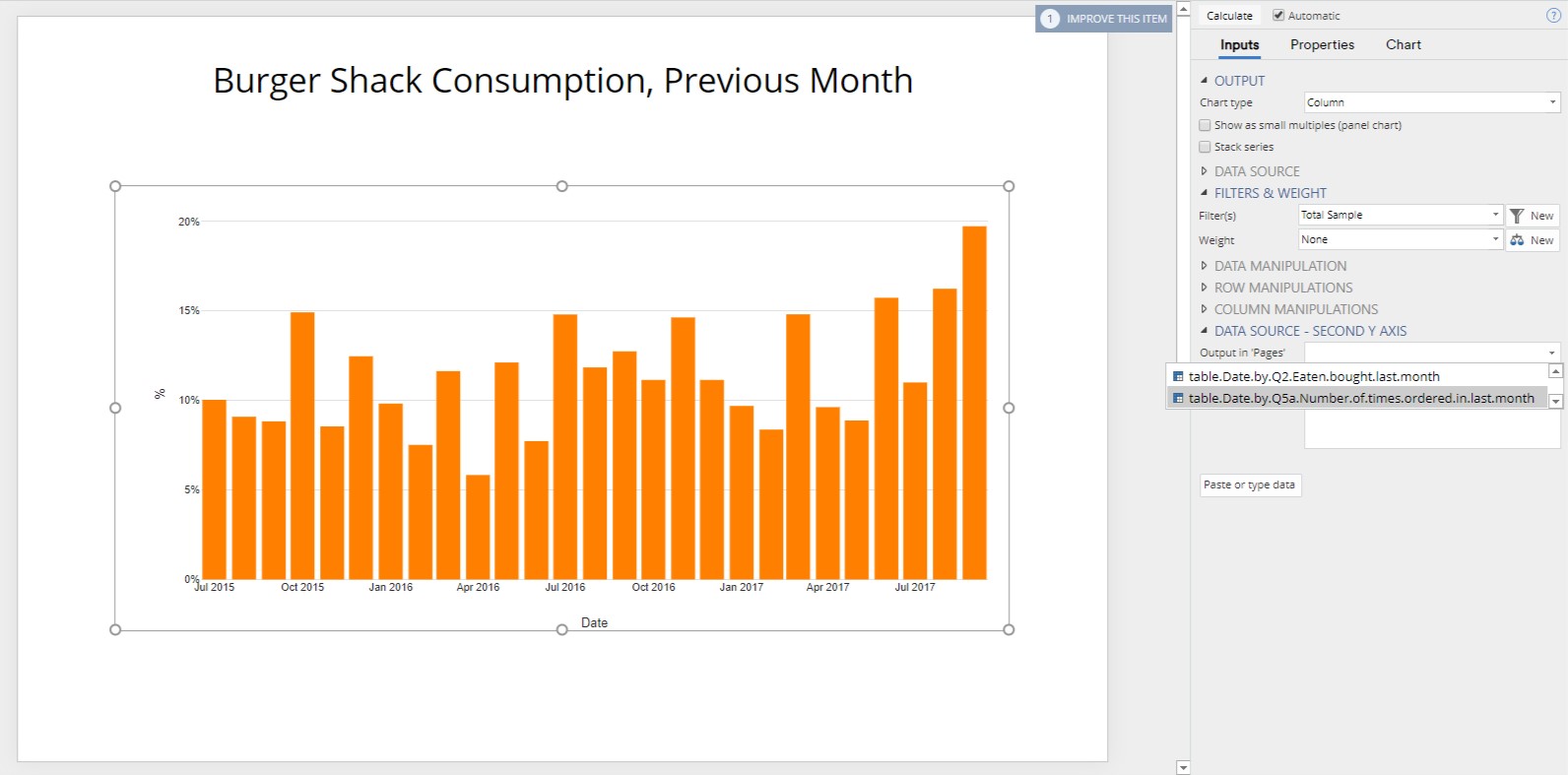Open the help question mark icon

point(1553,16)
